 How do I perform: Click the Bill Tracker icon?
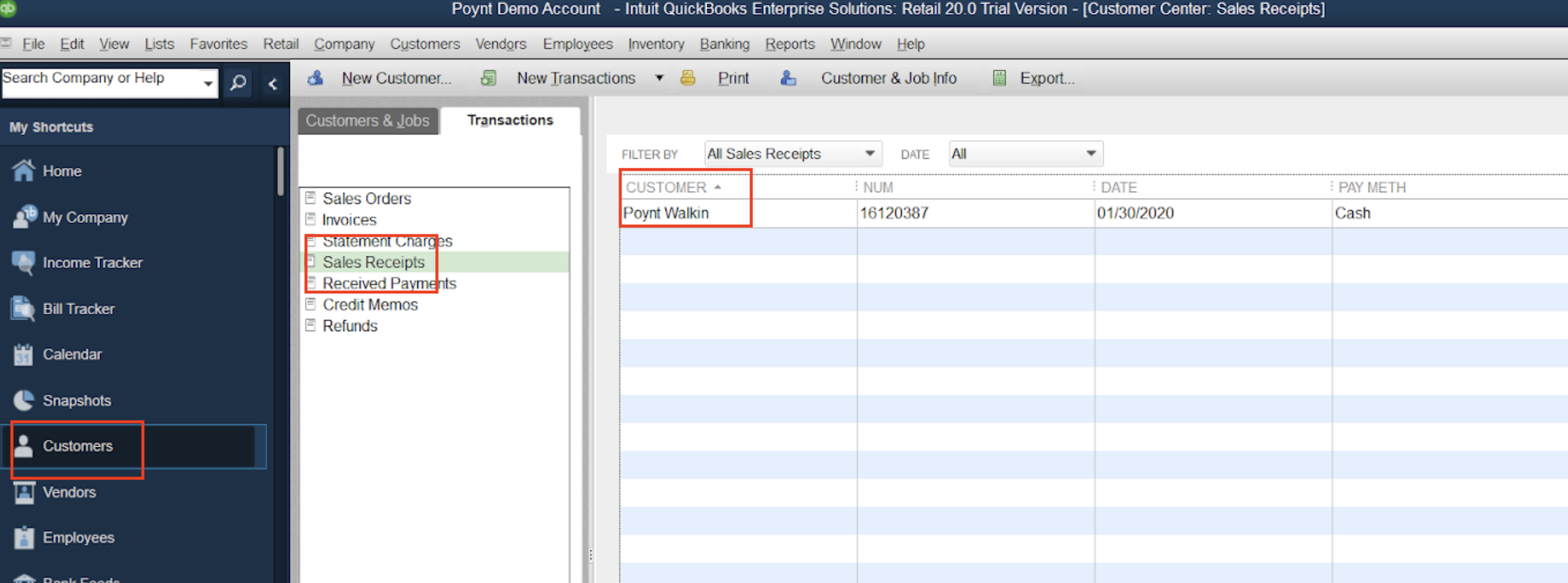[23, 309]
